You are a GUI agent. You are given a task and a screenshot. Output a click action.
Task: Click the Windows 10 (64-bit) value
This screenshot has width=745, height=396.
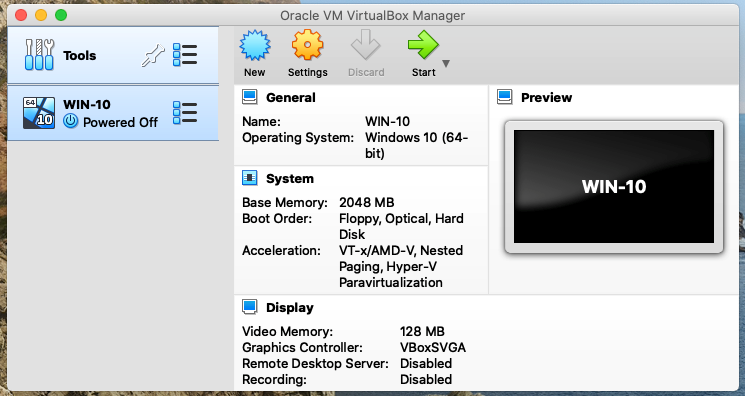(416, 145)
